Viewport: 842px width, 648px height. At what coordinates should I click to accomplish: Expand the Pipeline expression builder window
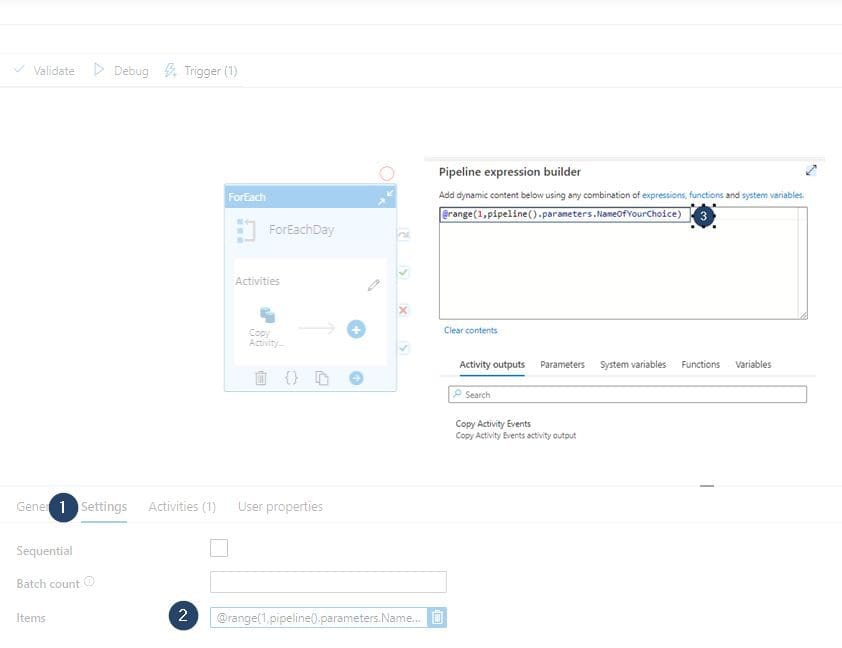click(812, 170)
